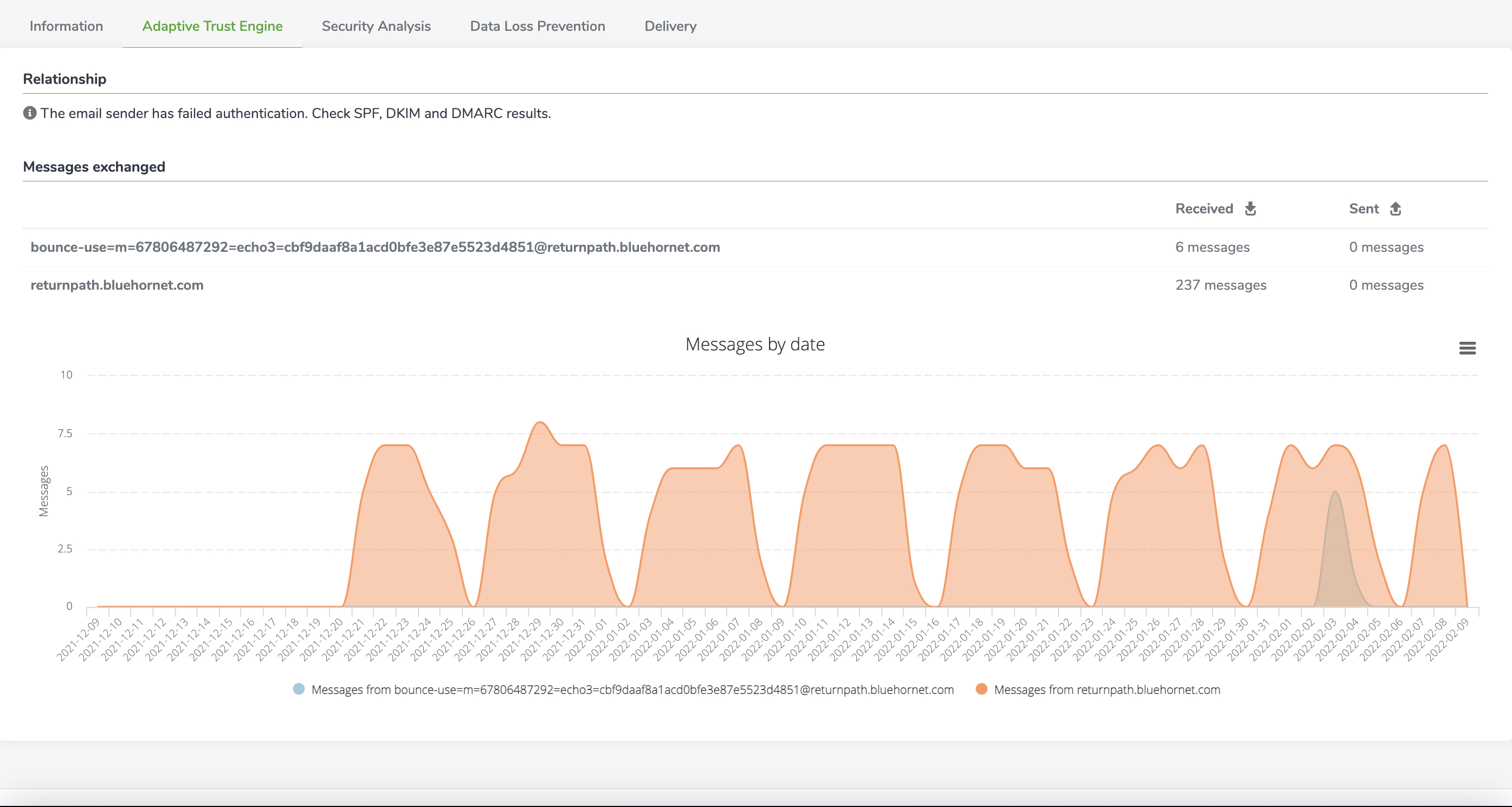Click the blue legend dot for bounce-use sender
The width and height of the screenshot is (1512, 807).
[299, 689]
